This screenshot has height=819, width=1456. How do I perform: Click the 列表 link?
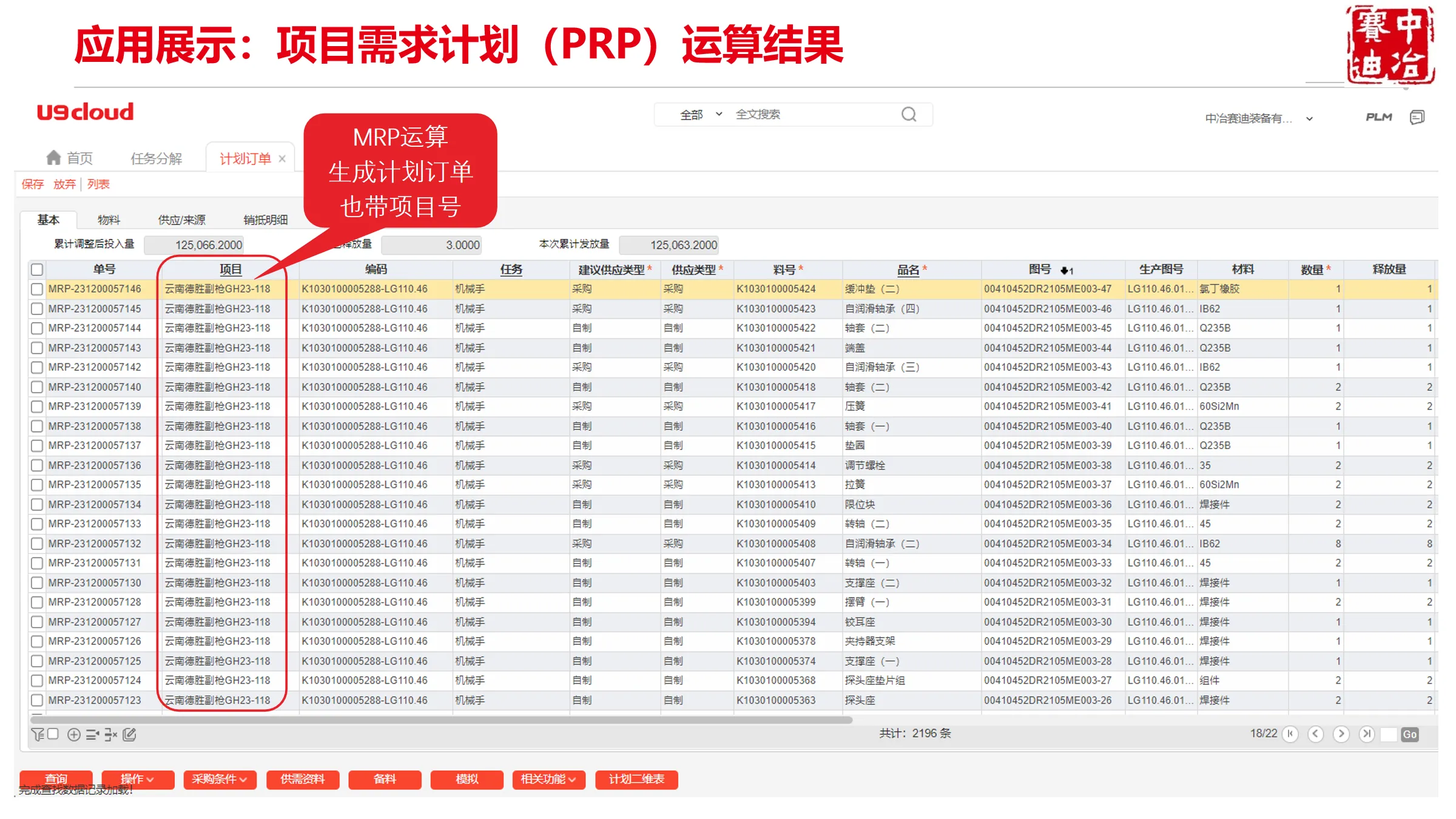coord(98,184)
